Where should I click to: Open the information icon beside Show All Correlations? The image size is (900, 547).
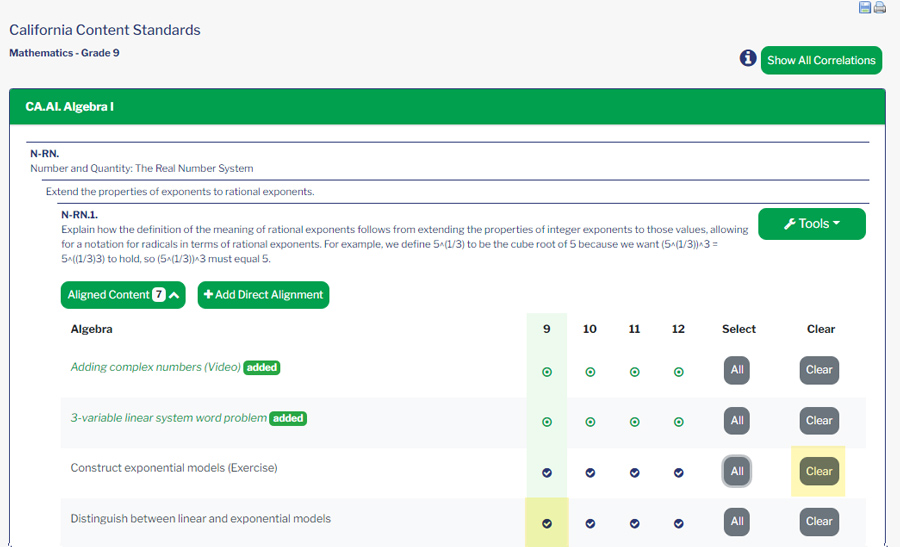[x=747, y=58]
